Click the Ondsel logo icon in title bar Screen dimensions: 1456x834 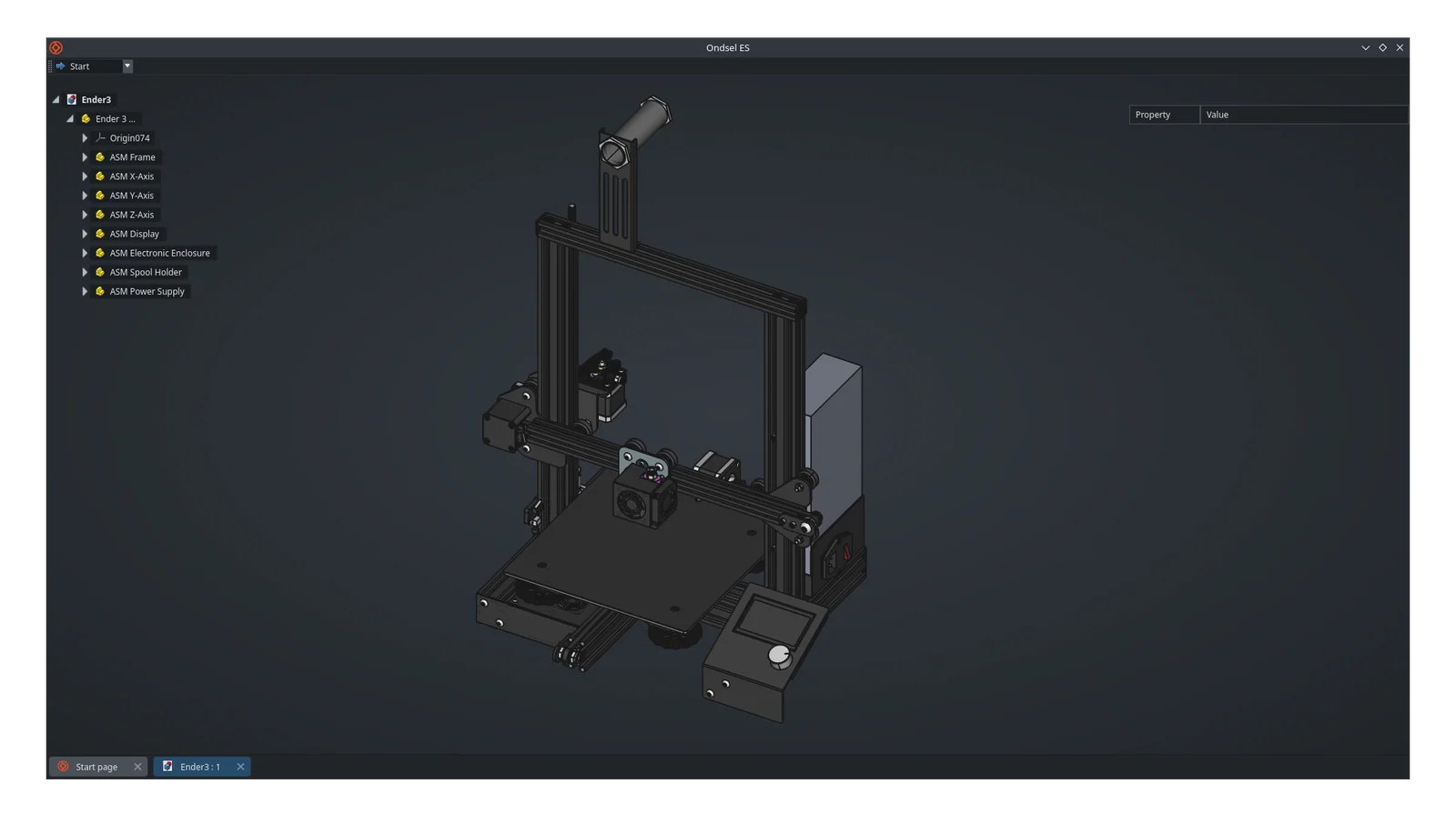[x=56, y=47]
